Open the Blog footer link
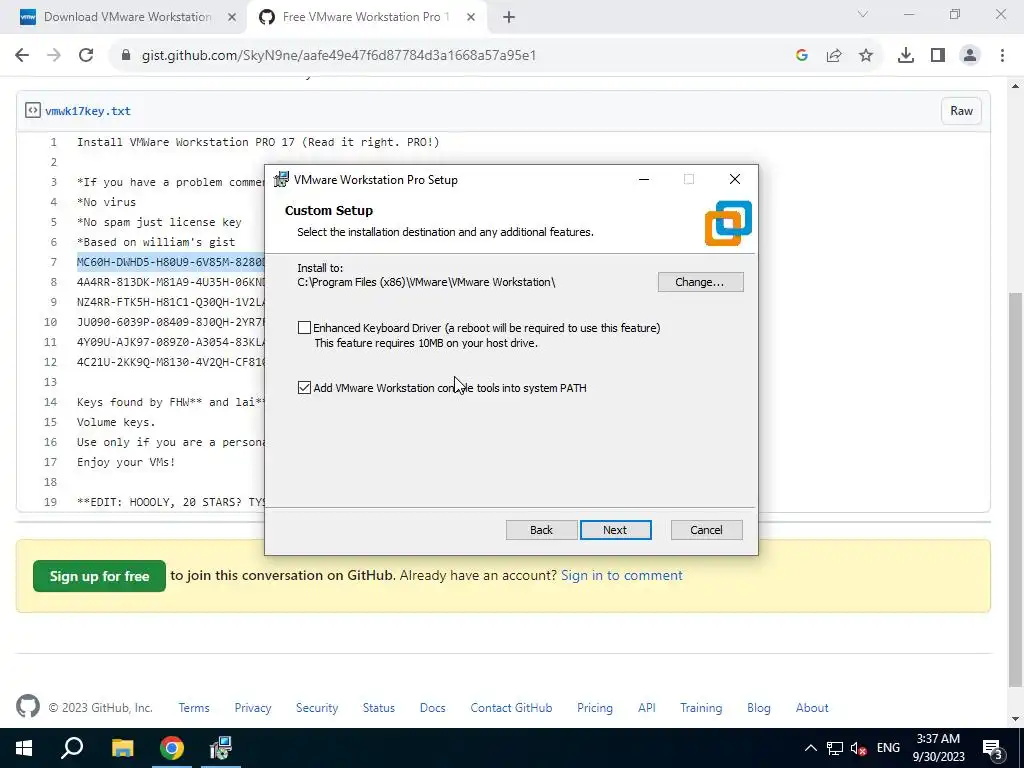1024x768 pixels. 759,708
